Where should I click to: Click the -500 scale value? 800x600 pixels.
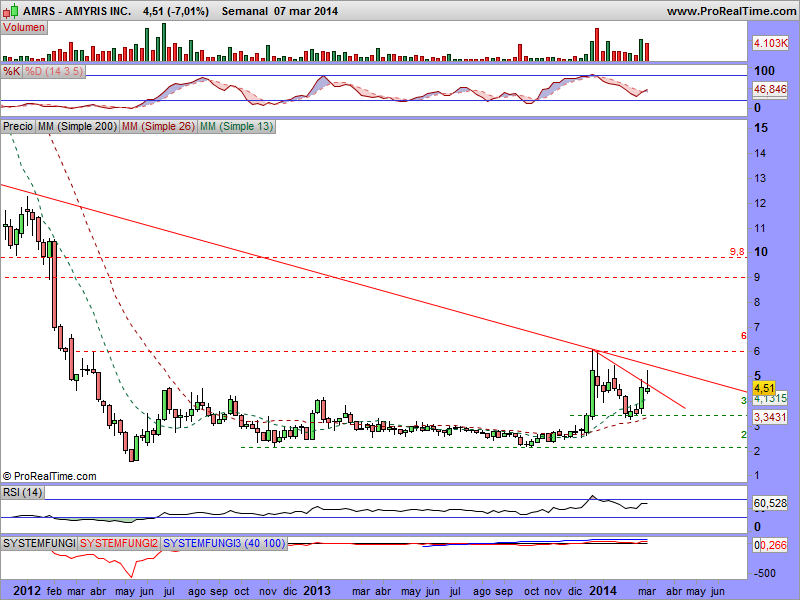765,573
